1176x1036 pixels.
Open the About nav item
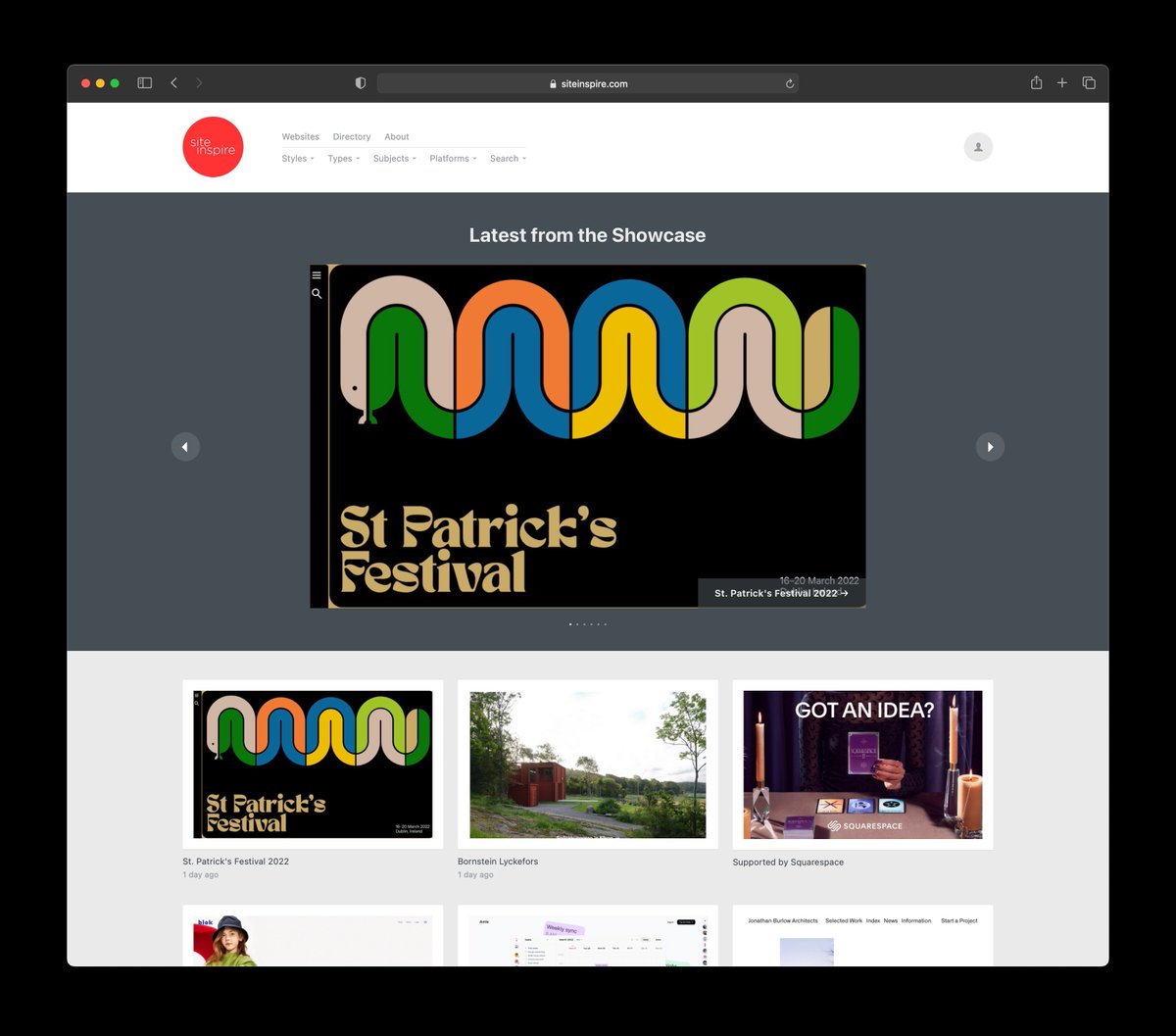point(397,137)
